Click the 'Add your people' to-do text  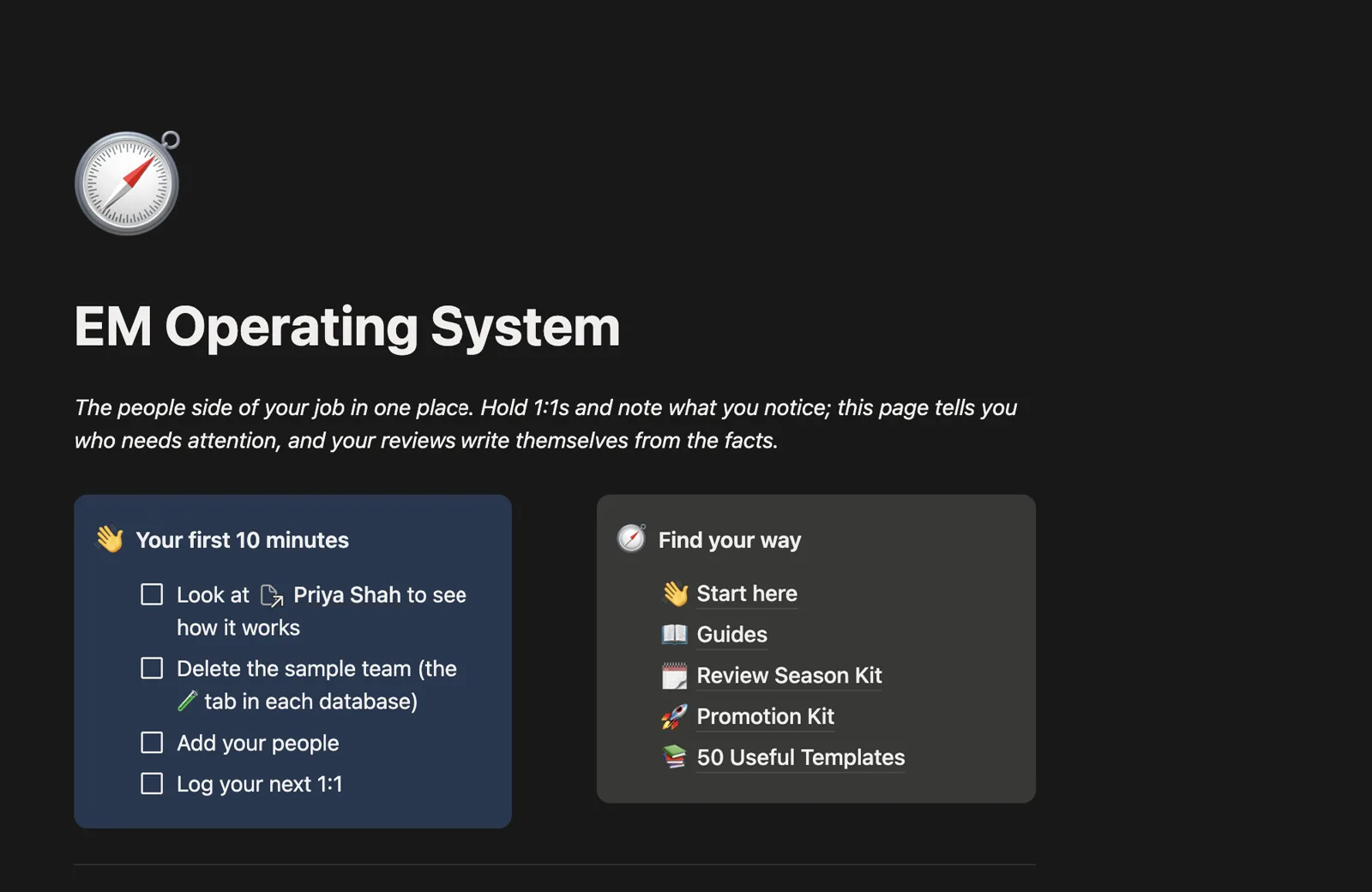(x=257, y=744)
